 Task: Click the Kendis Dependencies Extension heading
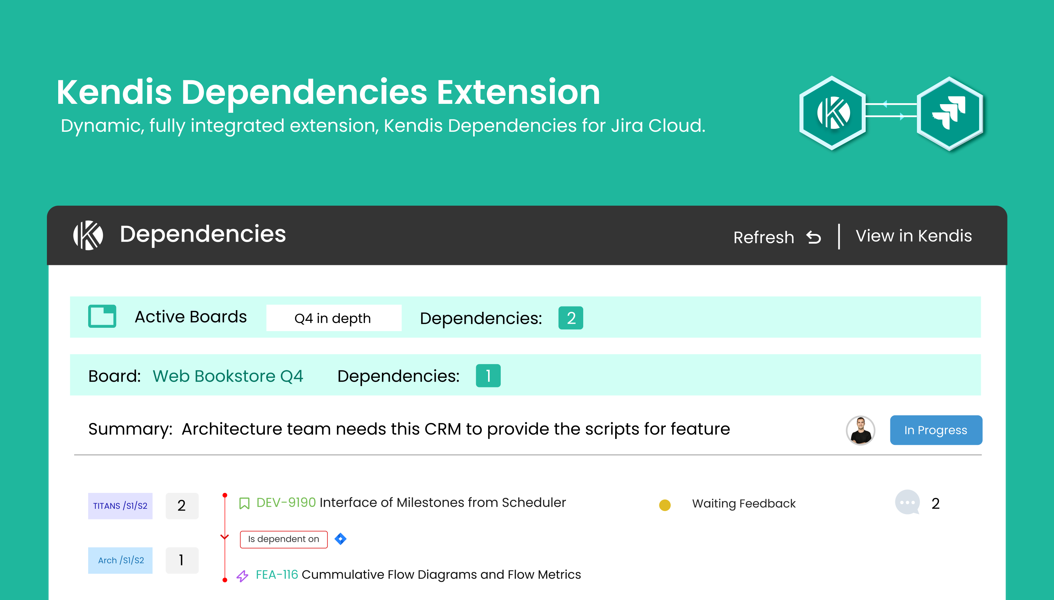328,92
